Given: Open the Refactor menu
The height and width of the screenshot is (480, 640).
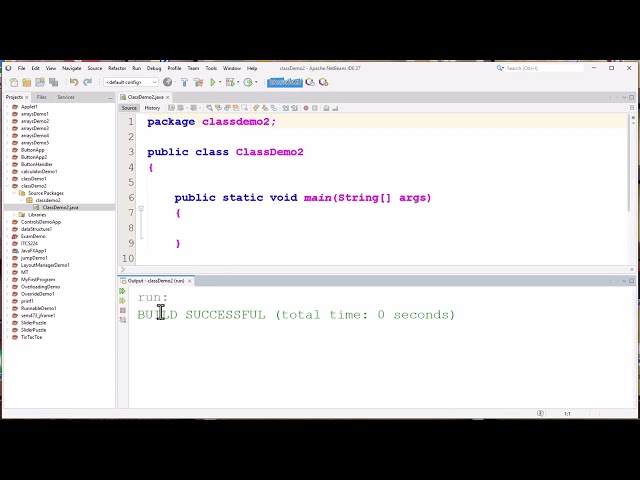Looking at the screenshot, I should click(x=117, y=68).
